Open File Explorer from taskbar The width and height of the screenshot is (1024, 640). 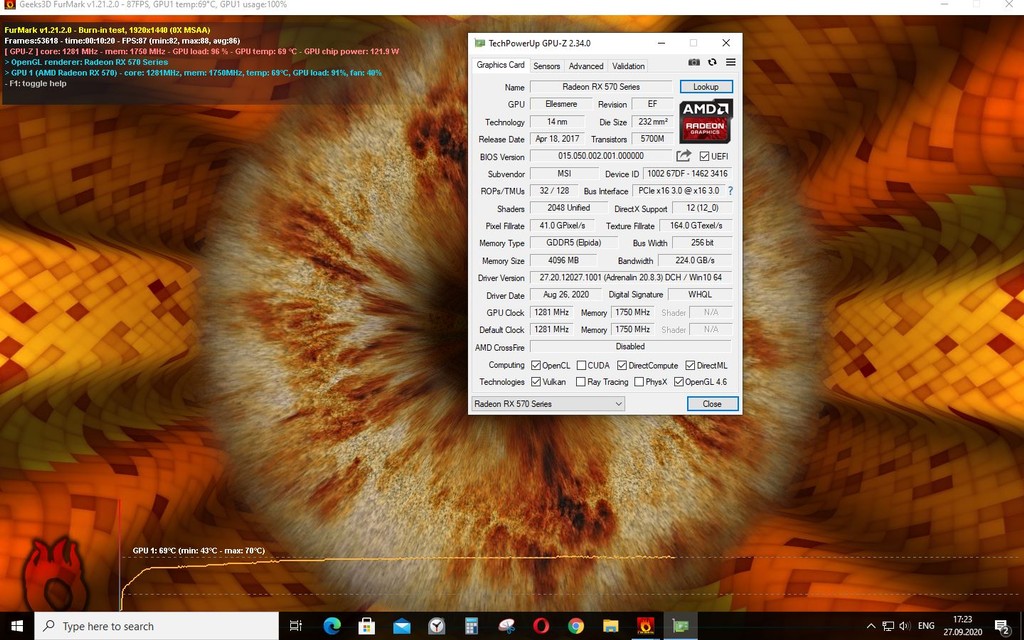point(611,626)
